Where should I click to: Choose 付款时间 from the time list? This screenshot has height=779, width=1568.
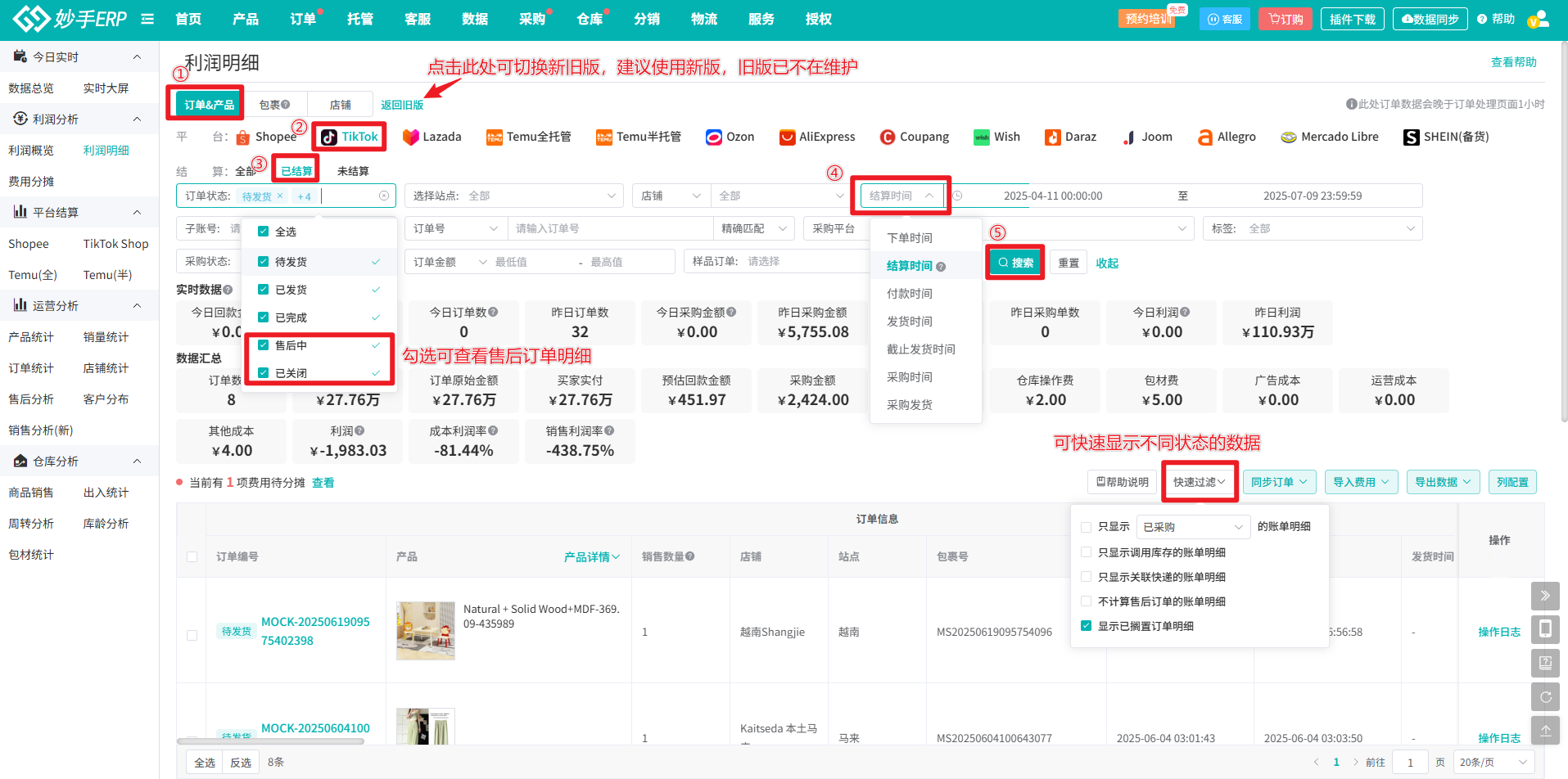point(910,294)
